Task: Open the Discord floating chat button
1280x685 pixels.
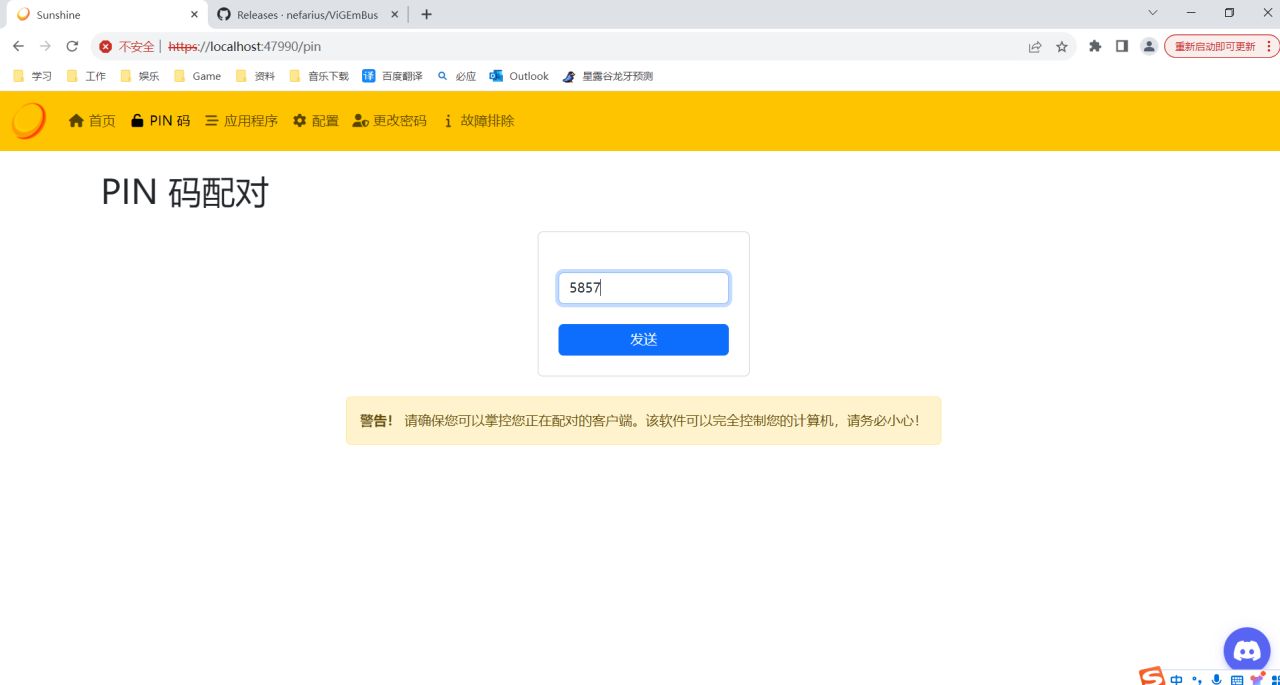Action: (x=1247, y=652)
